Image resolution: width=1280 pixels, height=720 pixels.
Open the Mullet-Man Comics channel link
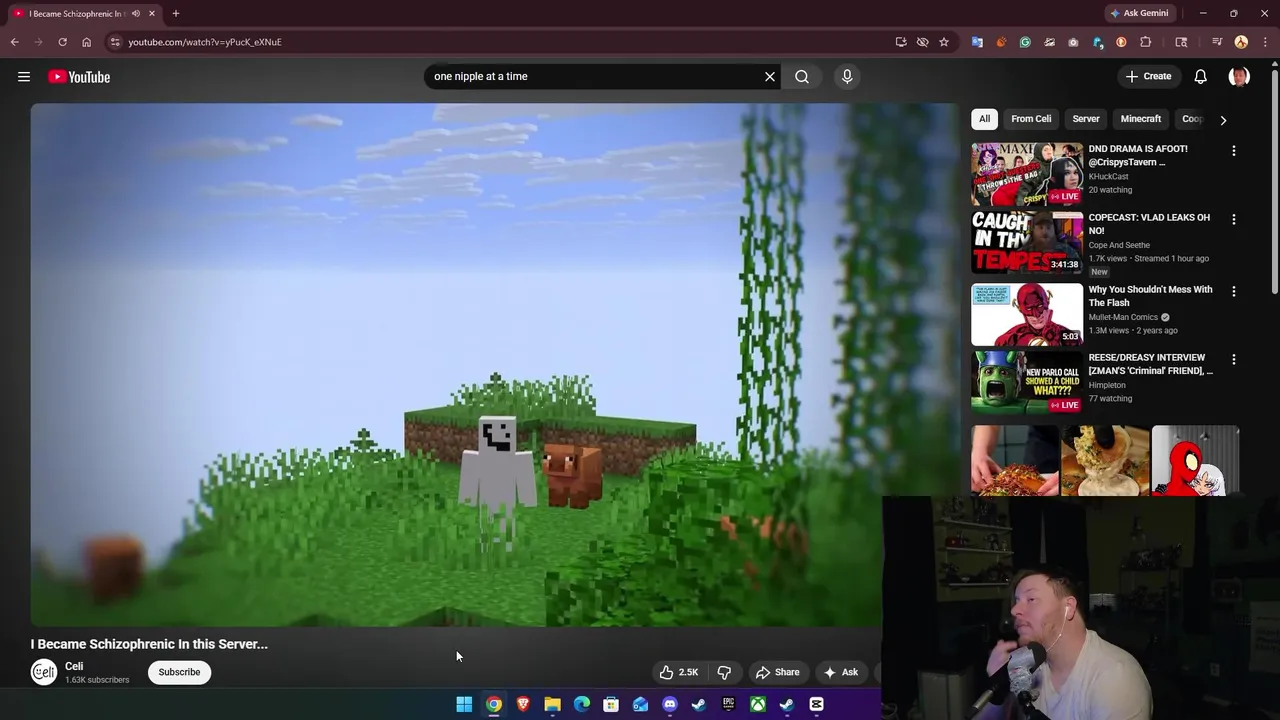[1123, 317]
